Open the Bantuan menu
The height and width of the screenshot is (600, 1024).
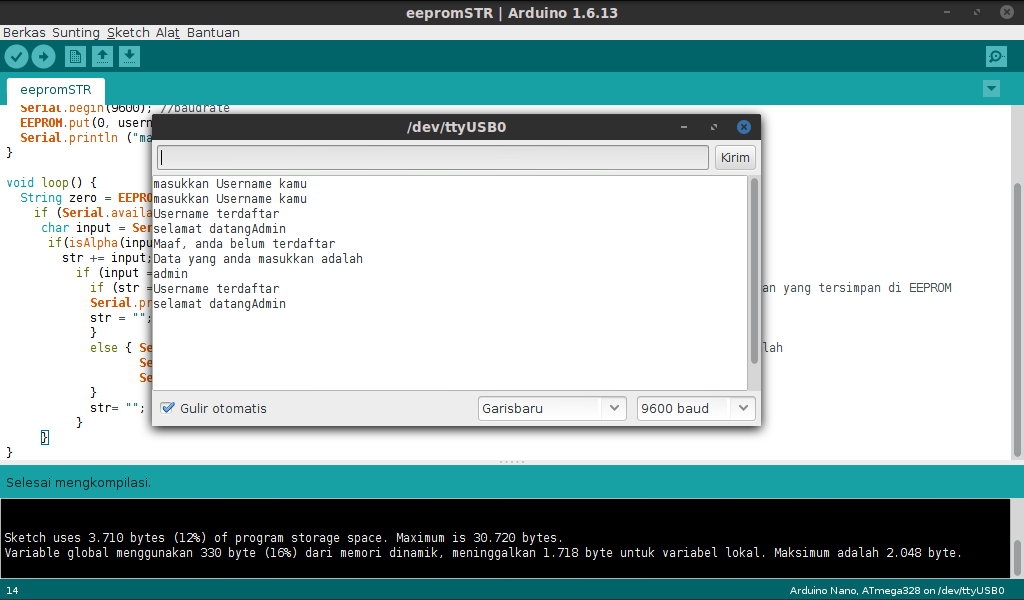click(213, 32)
